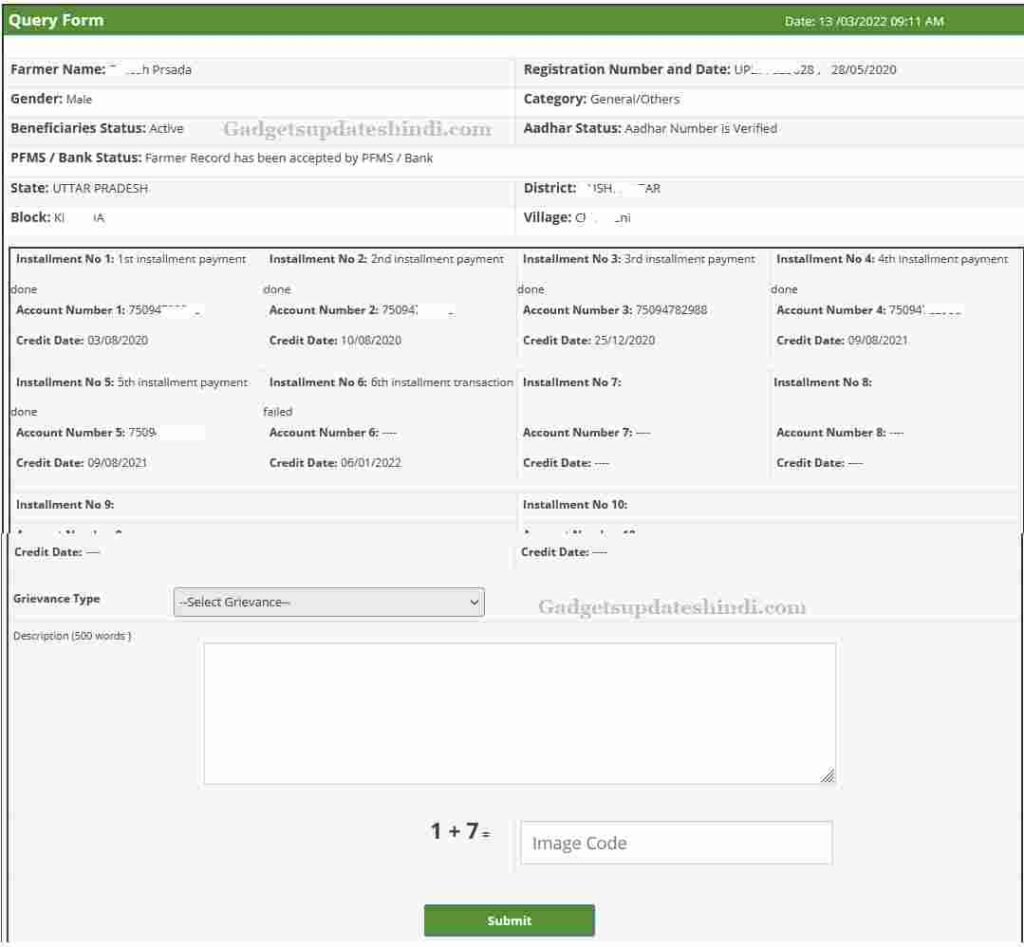
Task: Click the 6th installment transaction failed text
Action: pos(442,382)
